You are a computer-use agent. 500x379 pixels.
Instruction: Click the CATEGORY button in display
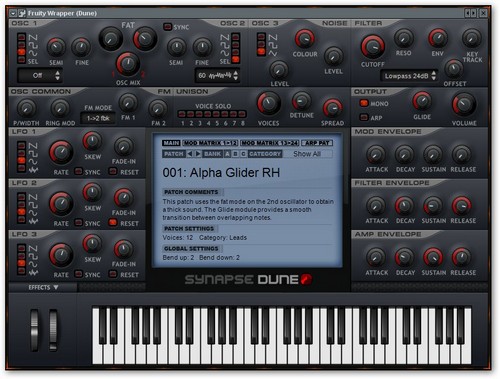[x=265, y=154]
